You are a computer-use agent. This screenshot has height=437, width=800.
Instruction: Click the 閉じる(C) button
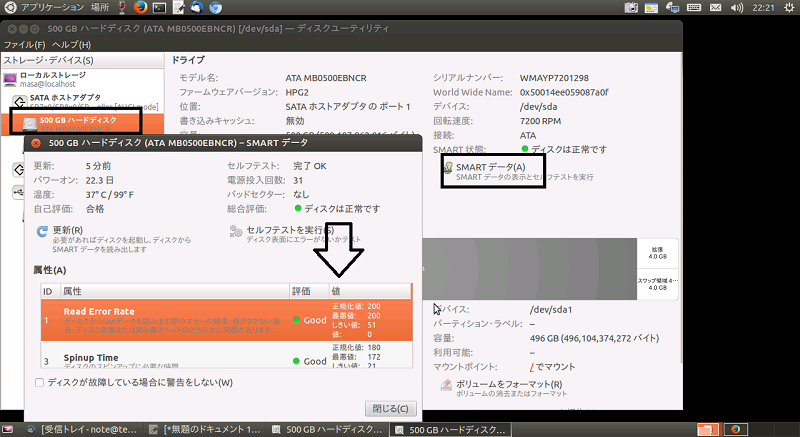(x=390, y=408)
